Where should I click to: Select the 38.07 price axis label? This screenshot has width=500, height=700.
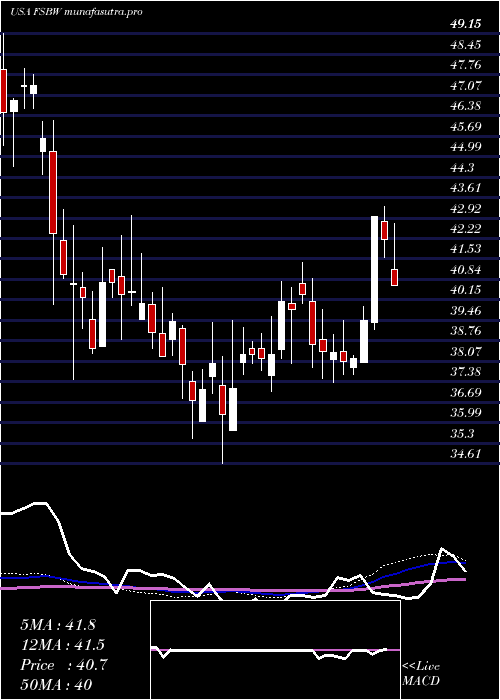coord(466,351)
